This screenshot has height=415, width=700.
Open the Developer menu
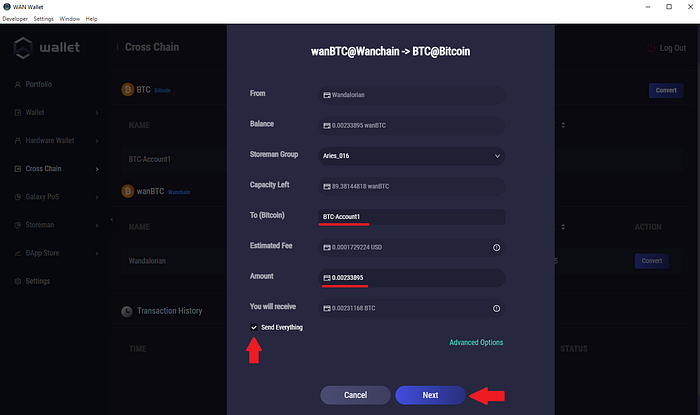click(x=15, y=19)
